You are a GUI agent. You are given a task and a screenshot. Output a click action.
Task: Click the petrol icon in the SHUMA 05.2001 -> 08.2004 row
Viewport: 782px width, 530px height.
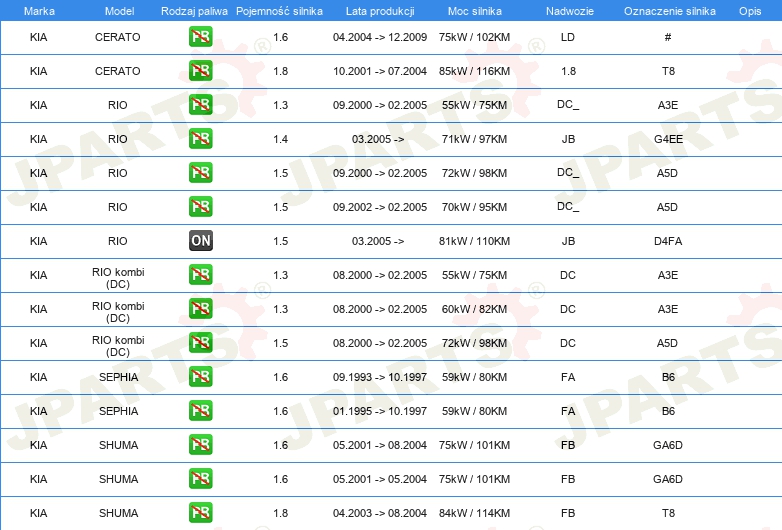click(200, 445)
